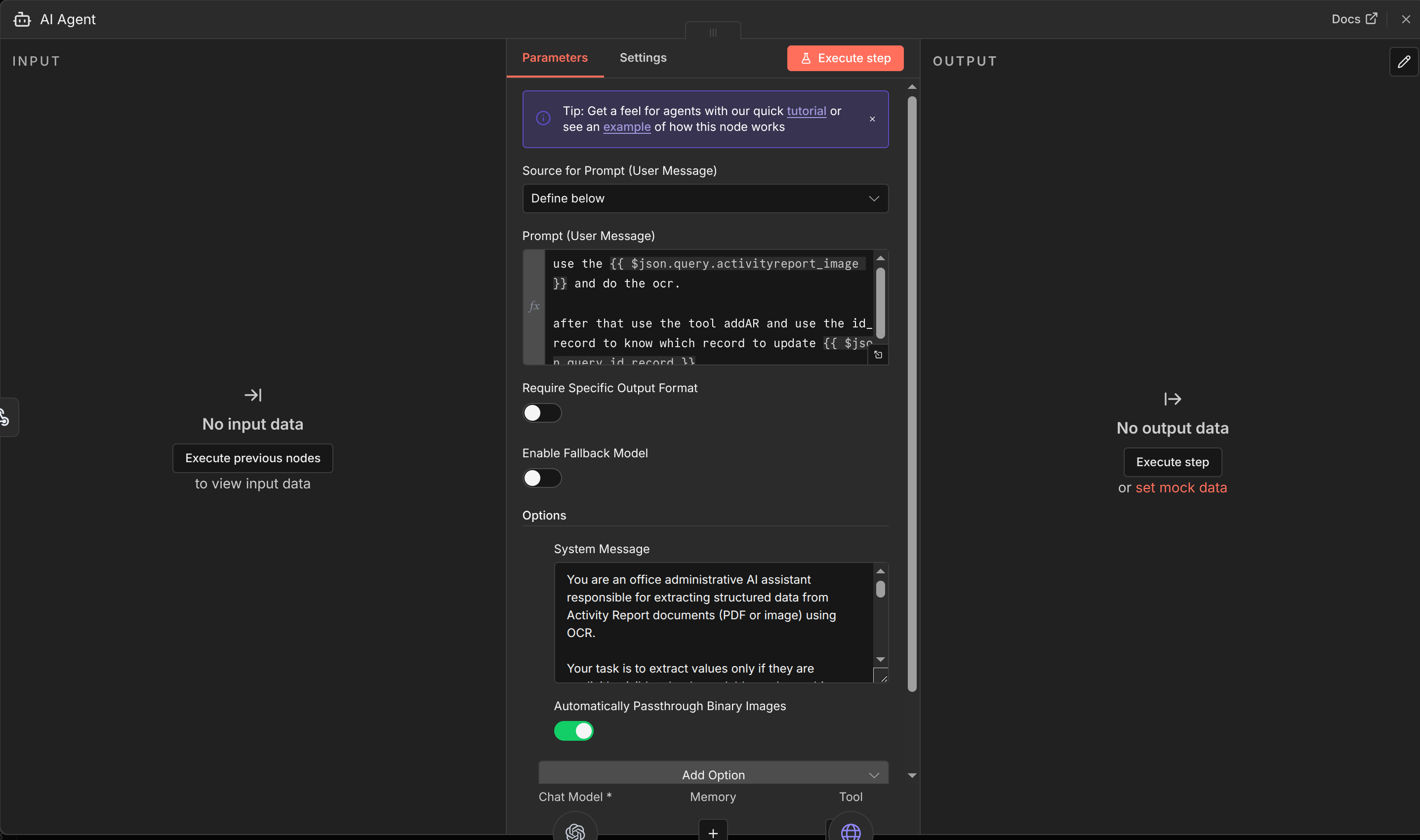Select the Parameters tab
1420x840 pixels.
pos(554,58)
